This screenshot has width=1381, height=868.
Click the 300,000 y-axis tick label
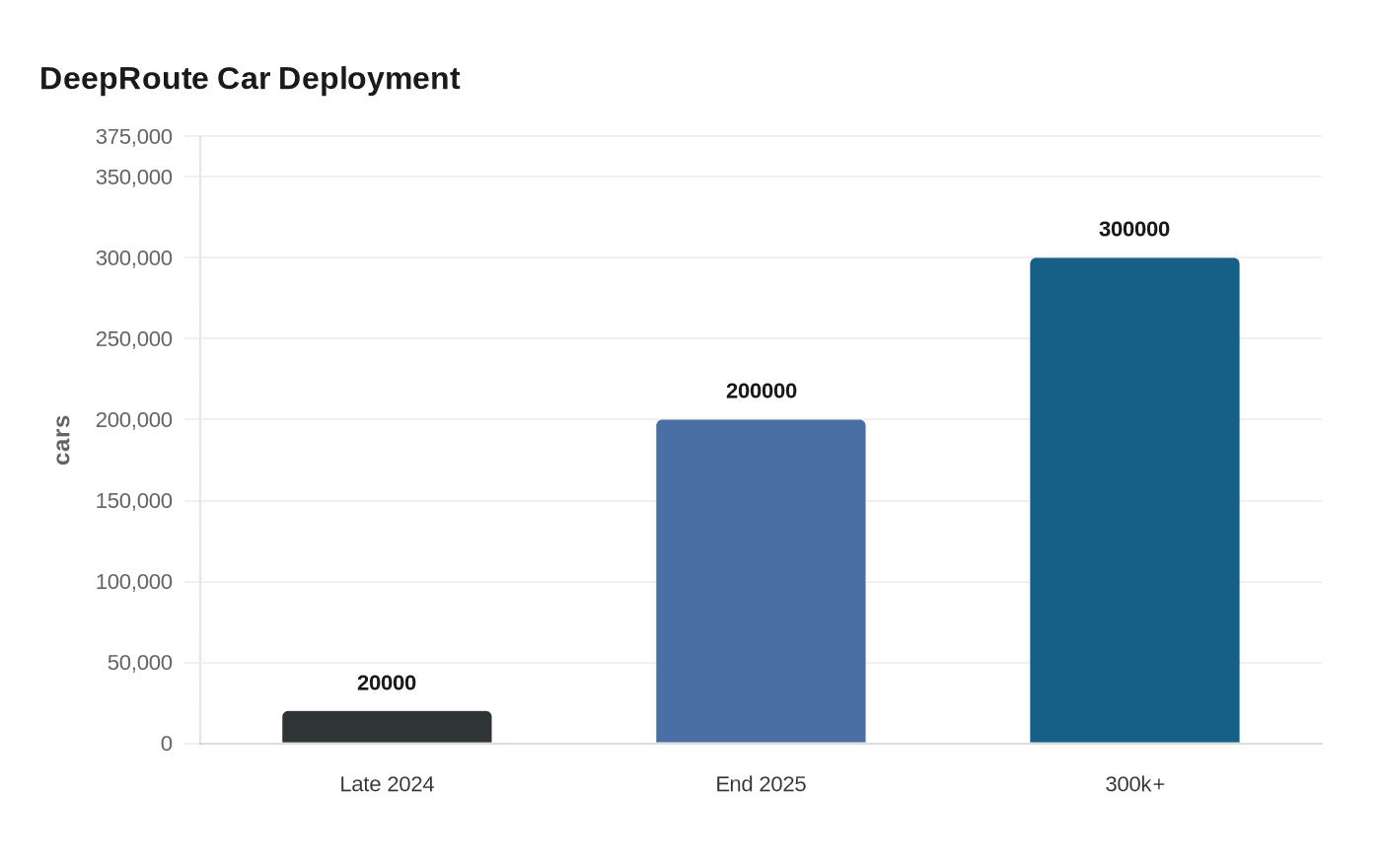[x=134, y=258]
